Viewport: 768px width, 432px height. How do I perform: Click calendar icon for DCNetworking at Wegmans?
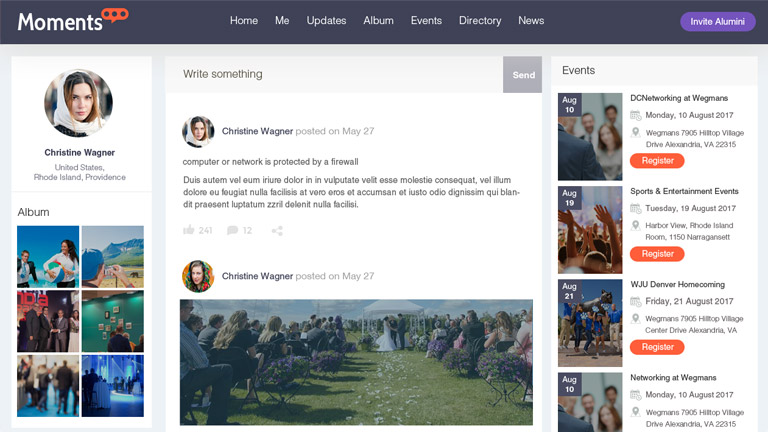[x=635, y=115]
